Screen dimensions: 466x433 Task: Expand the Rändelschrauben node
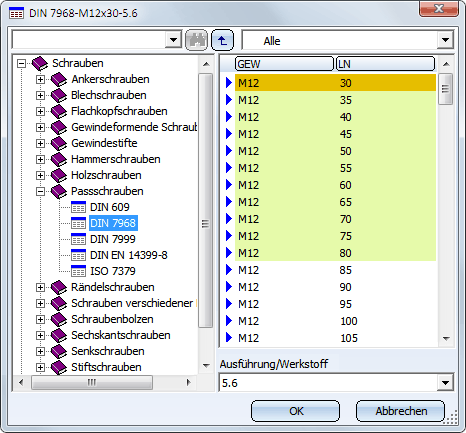[40, 287]
